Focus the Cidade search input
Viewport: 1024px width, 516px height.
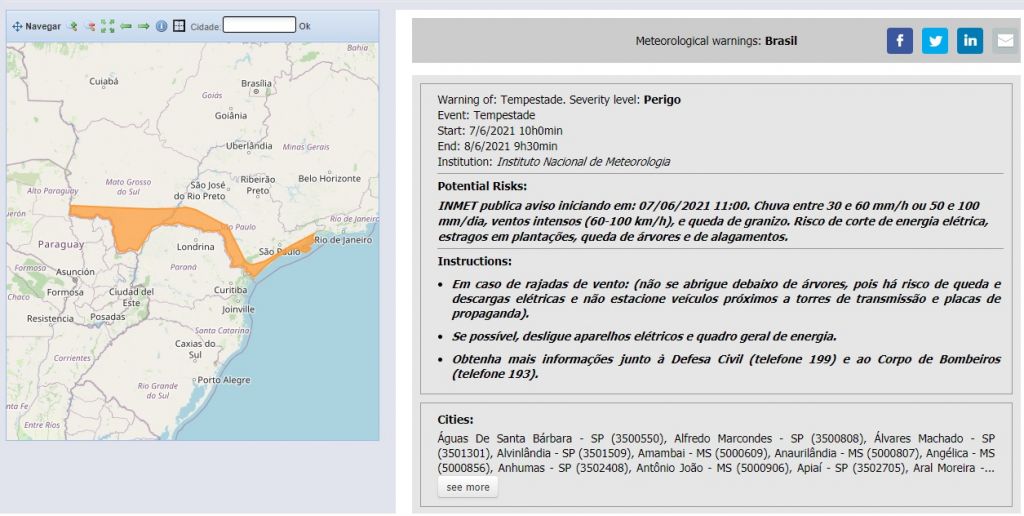pos(259,25)
